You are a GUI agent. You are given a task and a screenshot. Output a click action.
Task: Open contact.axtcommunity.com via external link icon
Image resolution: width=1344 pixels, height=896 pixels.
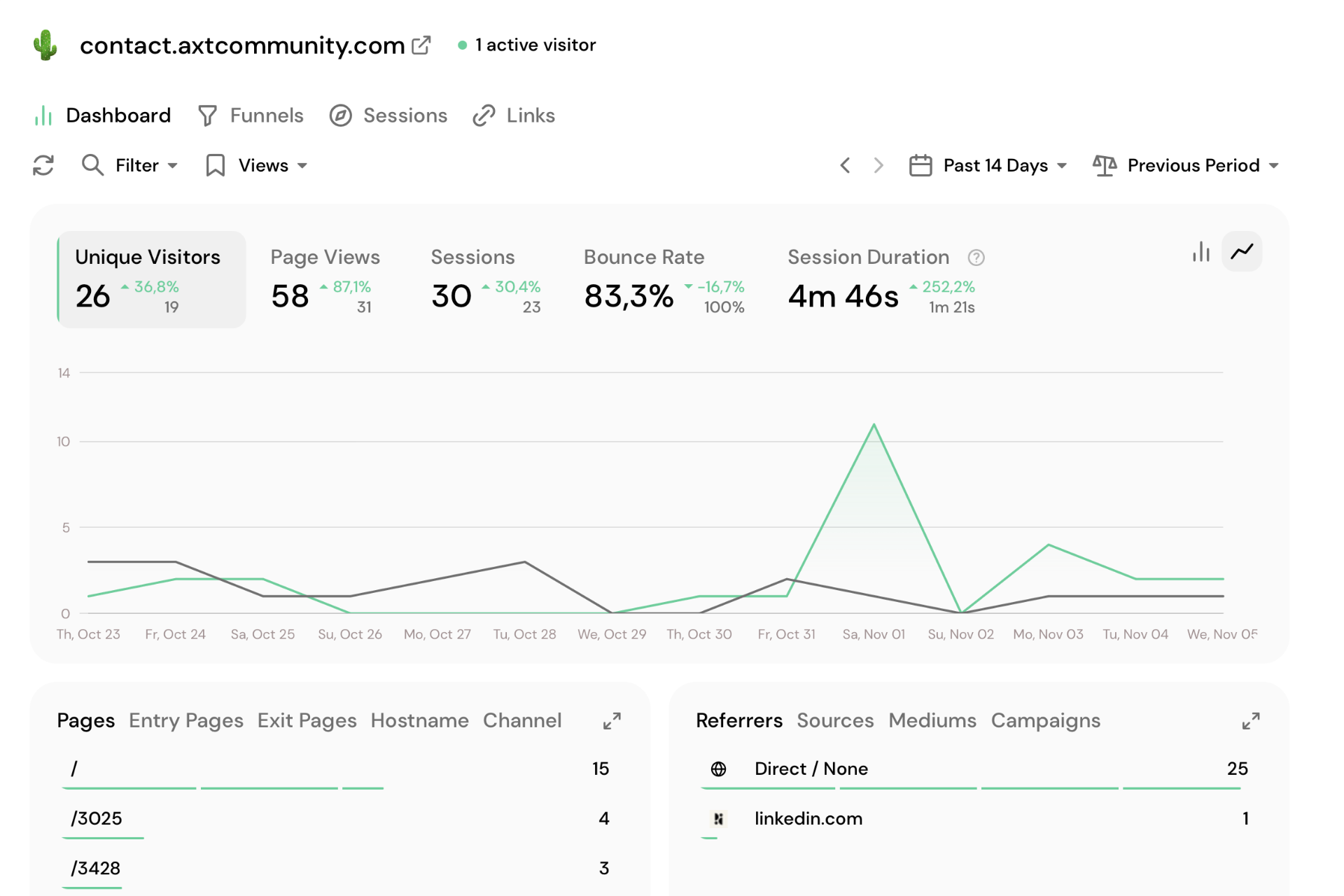tap(421, 44)
